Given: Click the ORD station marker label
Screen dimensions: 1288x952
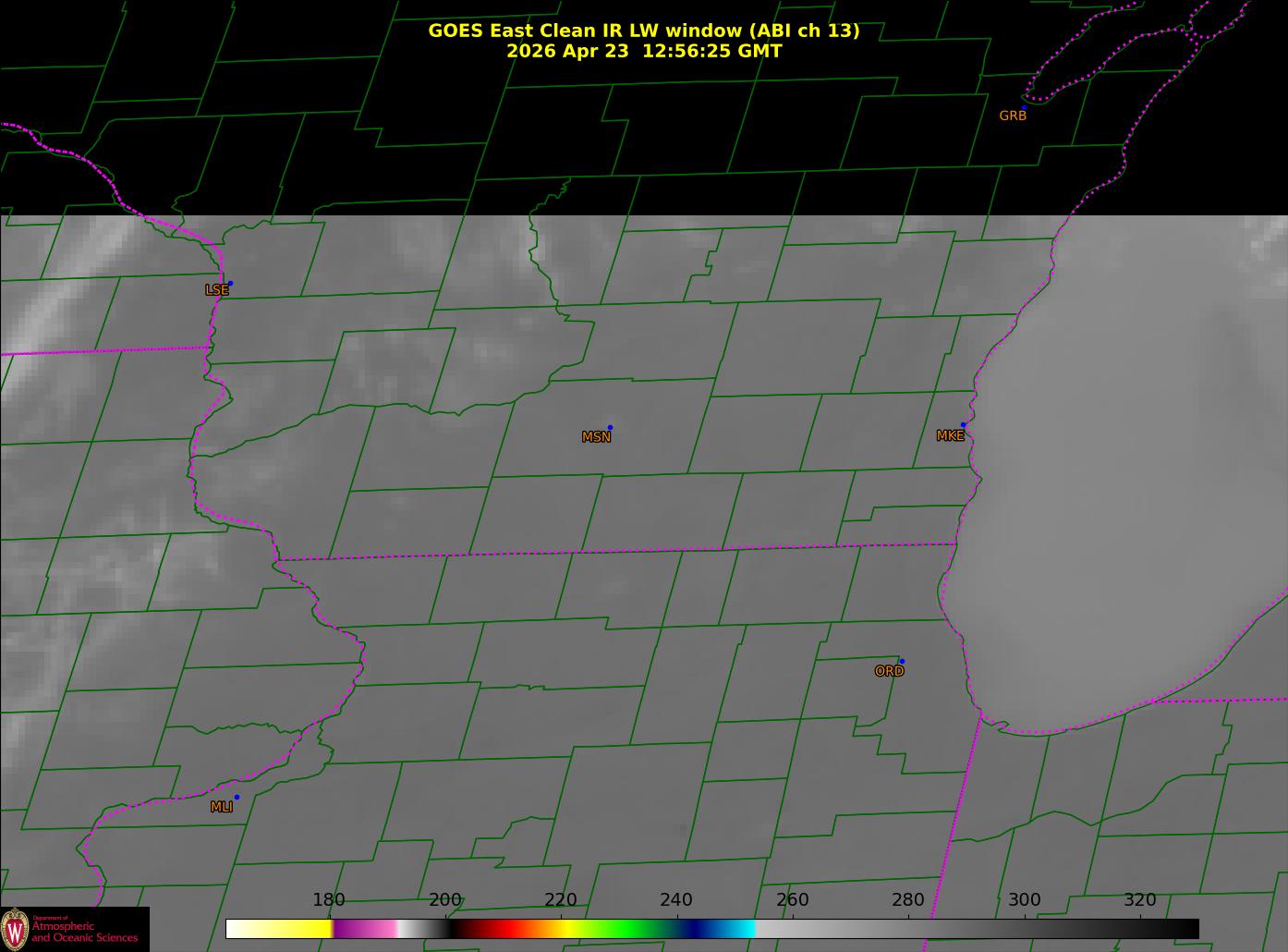Looking at the screenshot, I should tap(889, 671).
